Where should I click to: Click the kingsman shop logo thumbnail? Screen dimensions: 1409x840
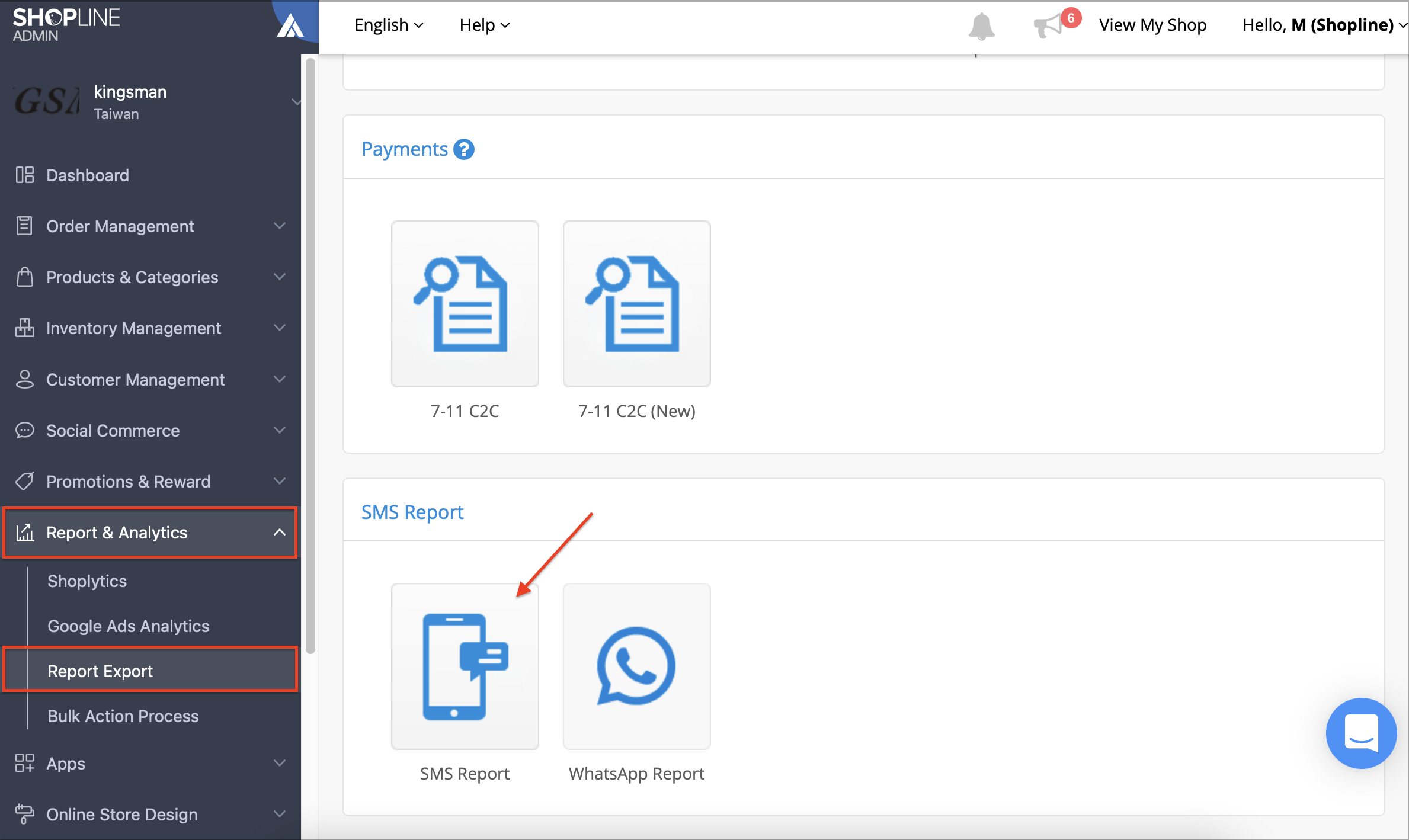(x=47, y=101)
